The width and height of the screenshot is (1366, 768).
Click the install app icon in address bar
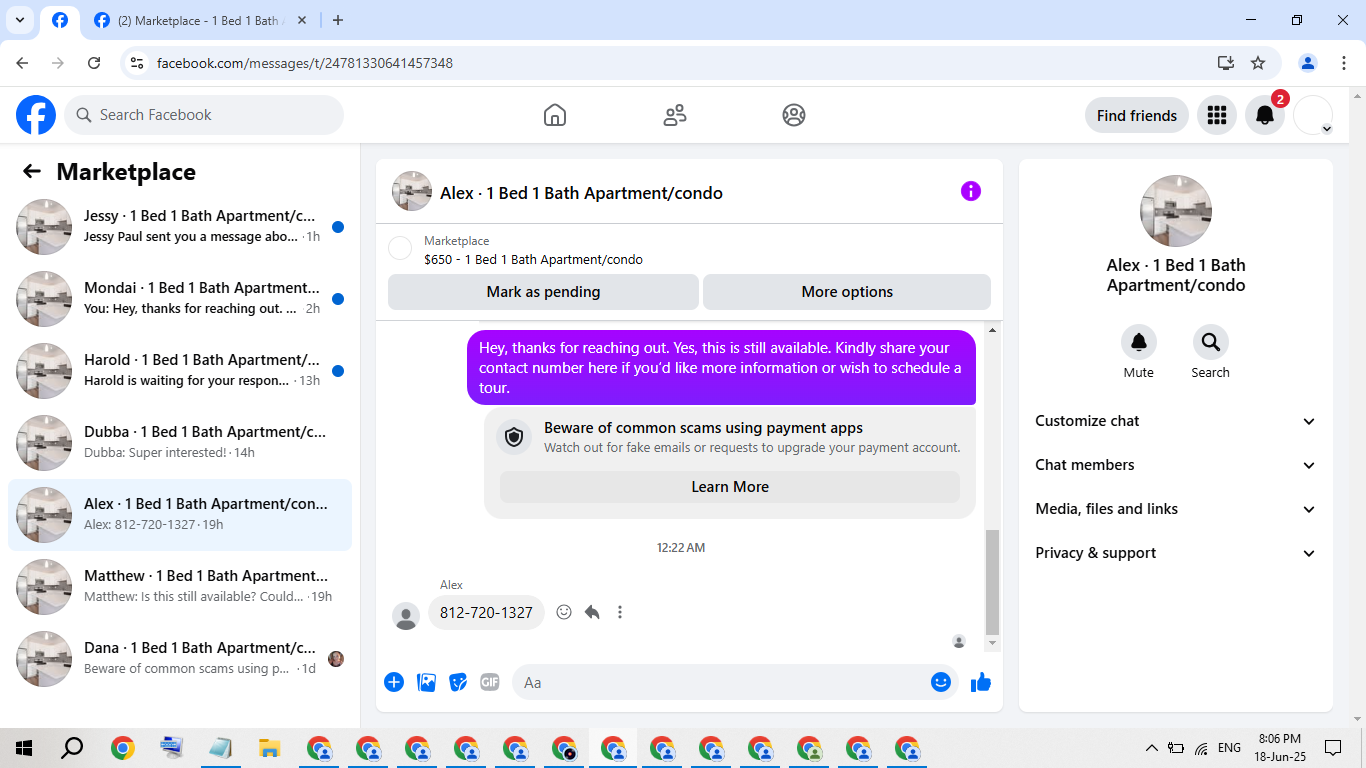pyautogui.click(x=1226, y=63)
